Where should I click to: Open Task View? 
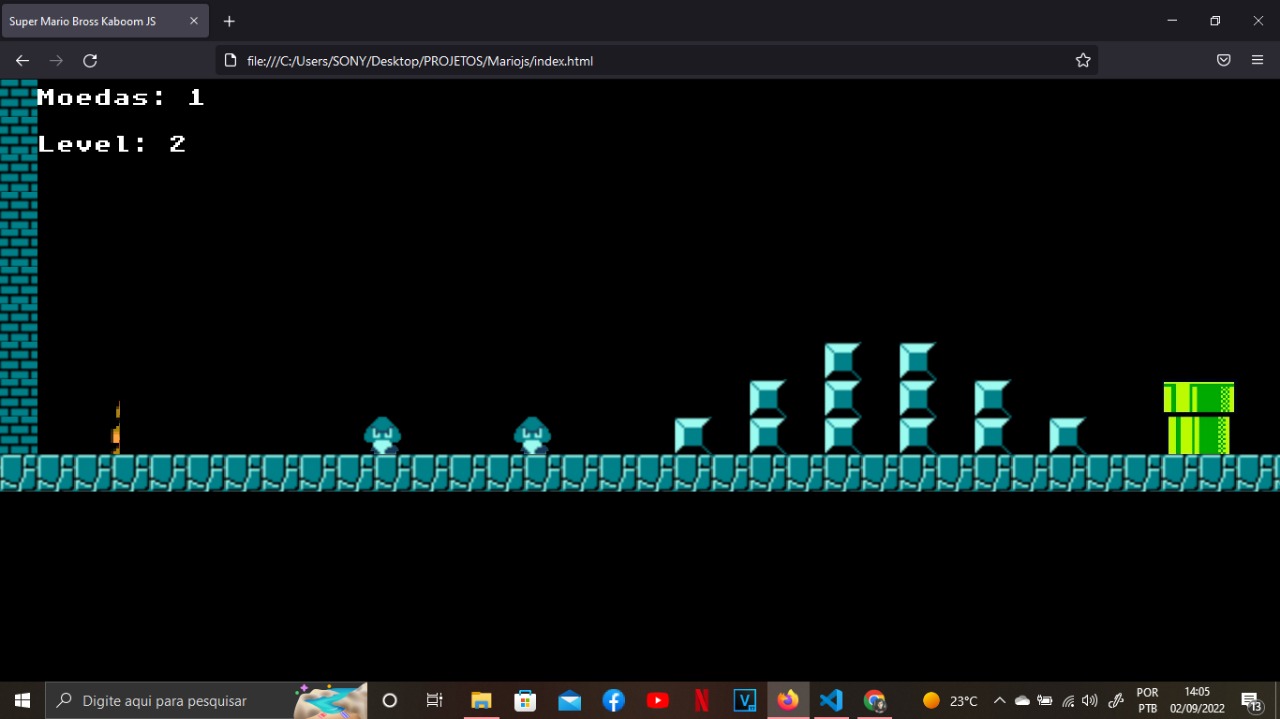pyautogui.click(x=435, y=701)
